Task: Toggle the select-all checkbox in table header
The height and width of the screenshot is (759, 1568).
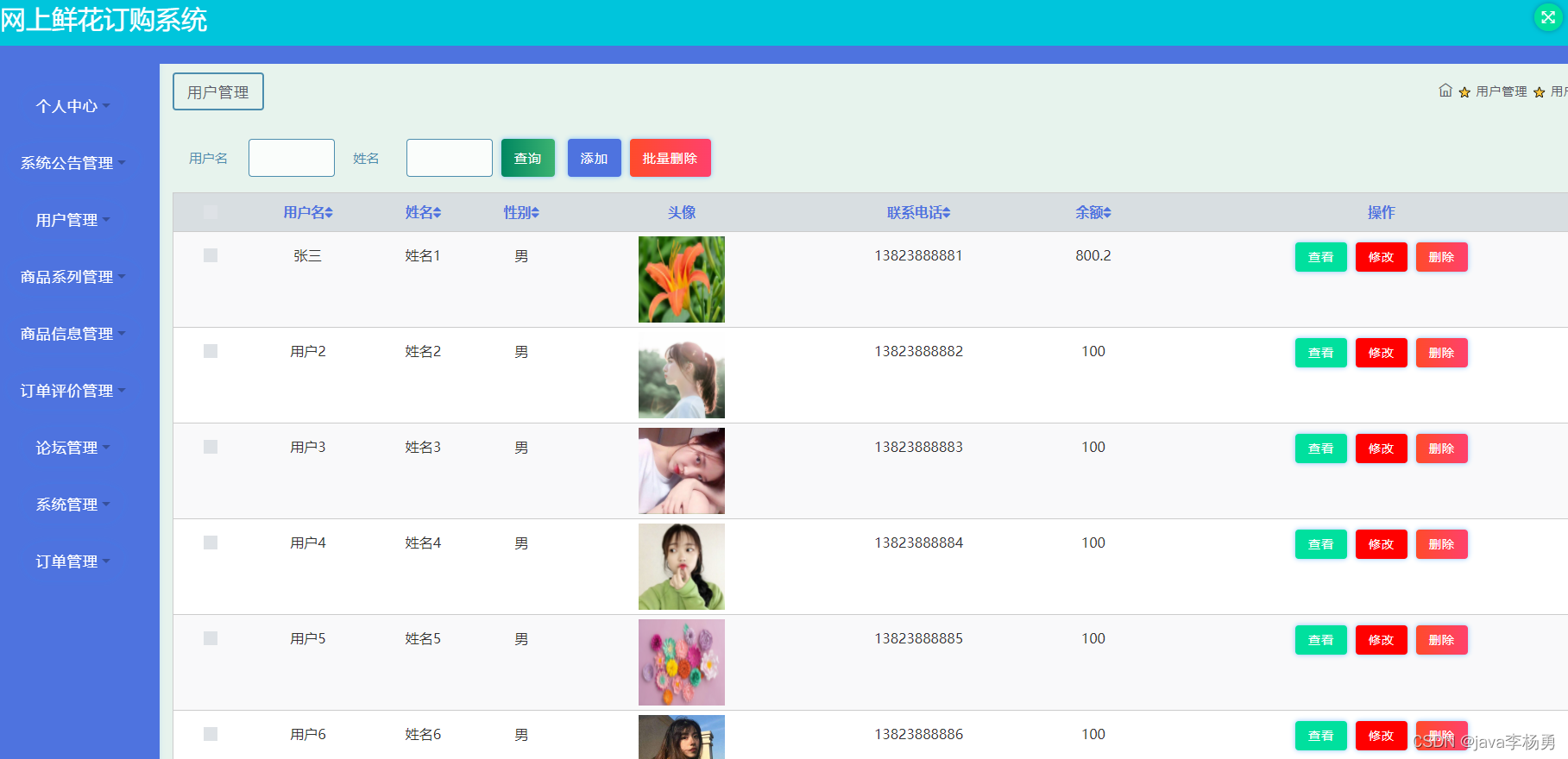Action: (x=211, y=212)
